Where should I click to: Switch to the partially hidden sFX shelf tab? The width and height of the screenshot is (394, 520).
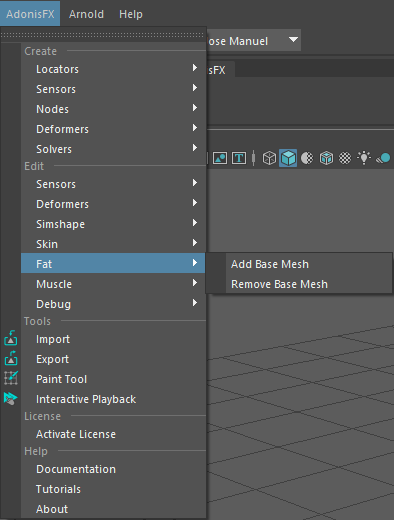221,70
